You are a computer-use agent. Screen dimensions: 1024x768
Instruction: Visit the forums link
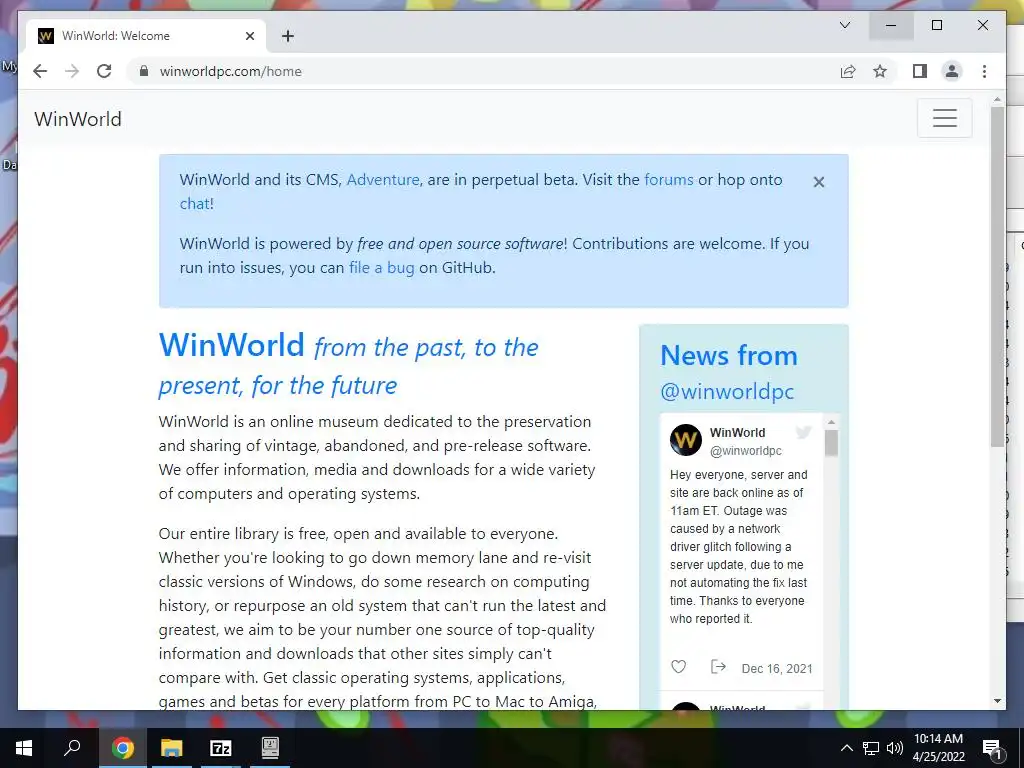669,180
